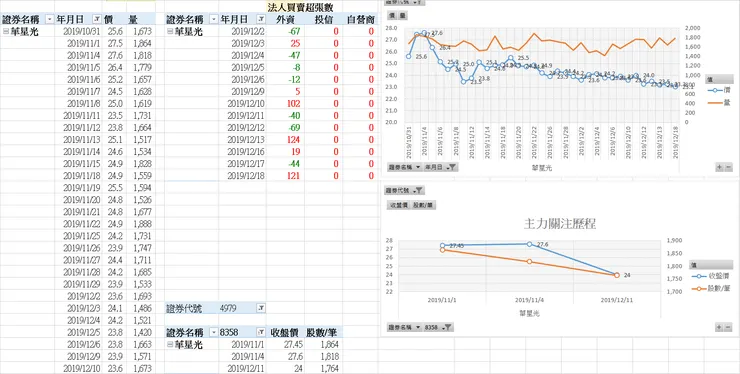Select the 自營商 column header
The width and height of the screenshot is (740, 374).
click(360, 19)
